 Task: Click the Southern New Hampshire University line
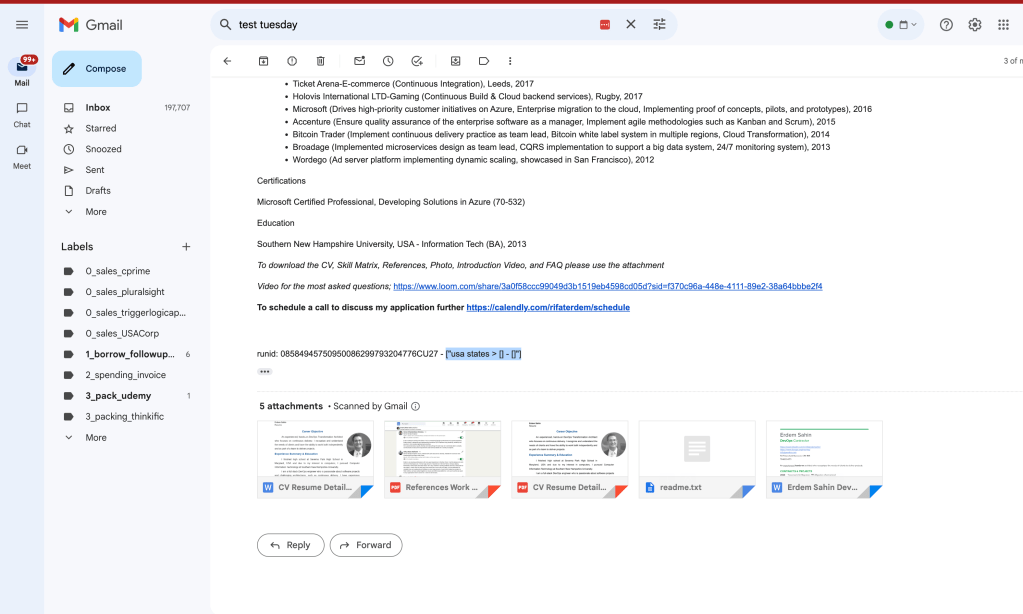[x=391, y=244]
